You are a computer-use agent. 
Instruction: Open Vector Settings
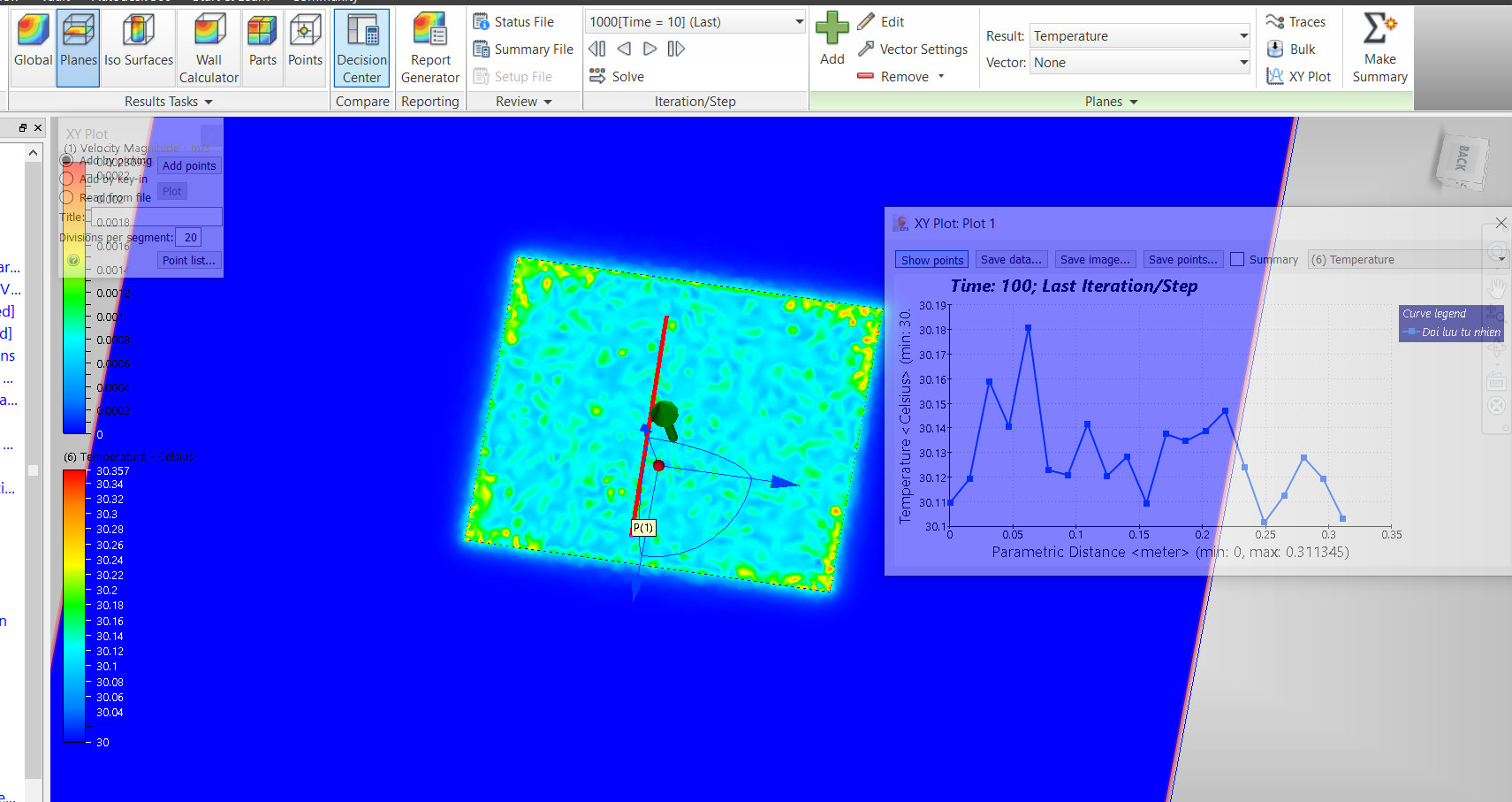click(x=913, y=50)
